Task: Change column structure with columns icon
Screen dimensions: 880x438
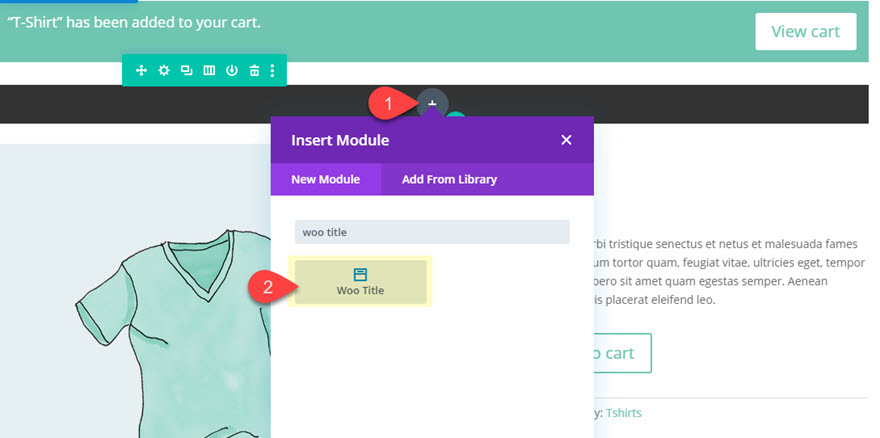Action: (209, 71)
